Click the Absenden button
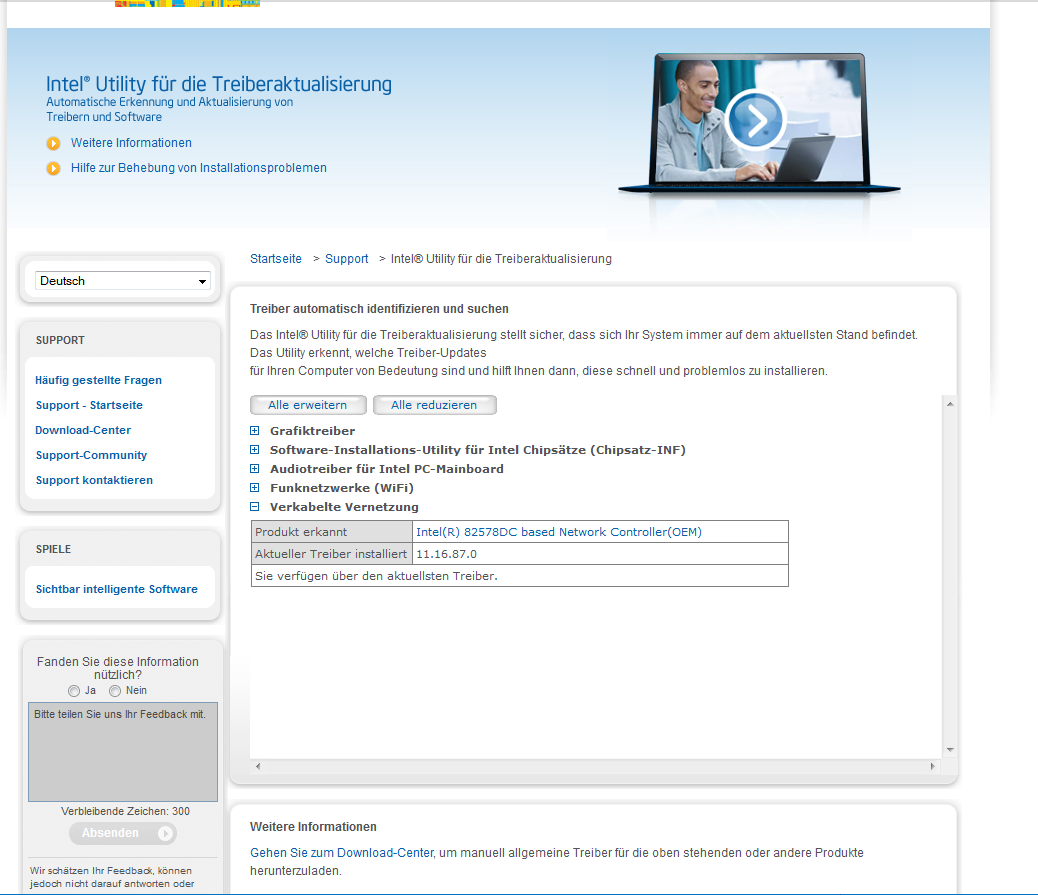Image resolution: width=1038 pixels, height=895 pixels. coord(123,833)
